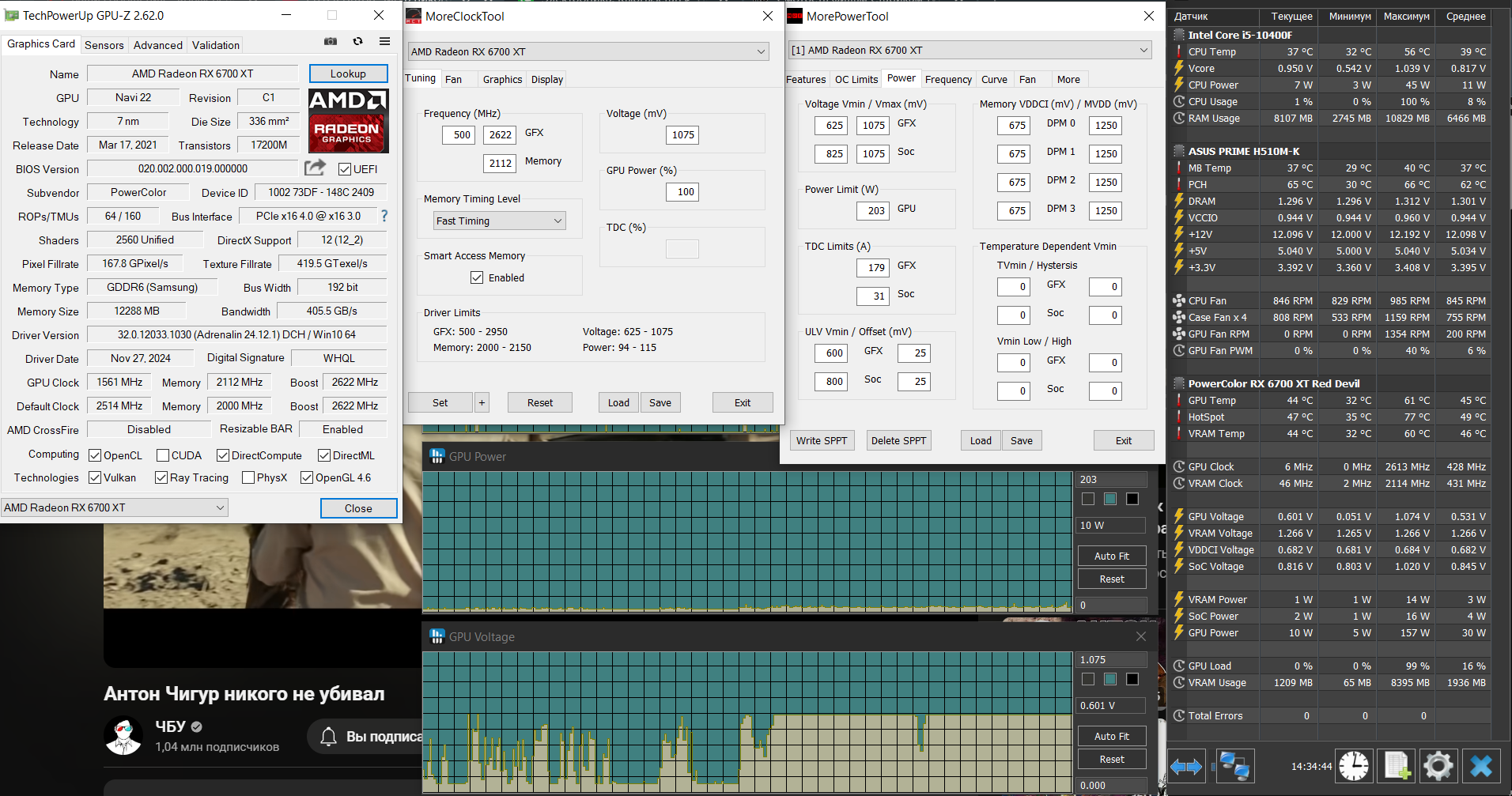Close the GPU Voltage graph window
The height and width of the screenshot is (796, 1512).
click(1140, 636)
